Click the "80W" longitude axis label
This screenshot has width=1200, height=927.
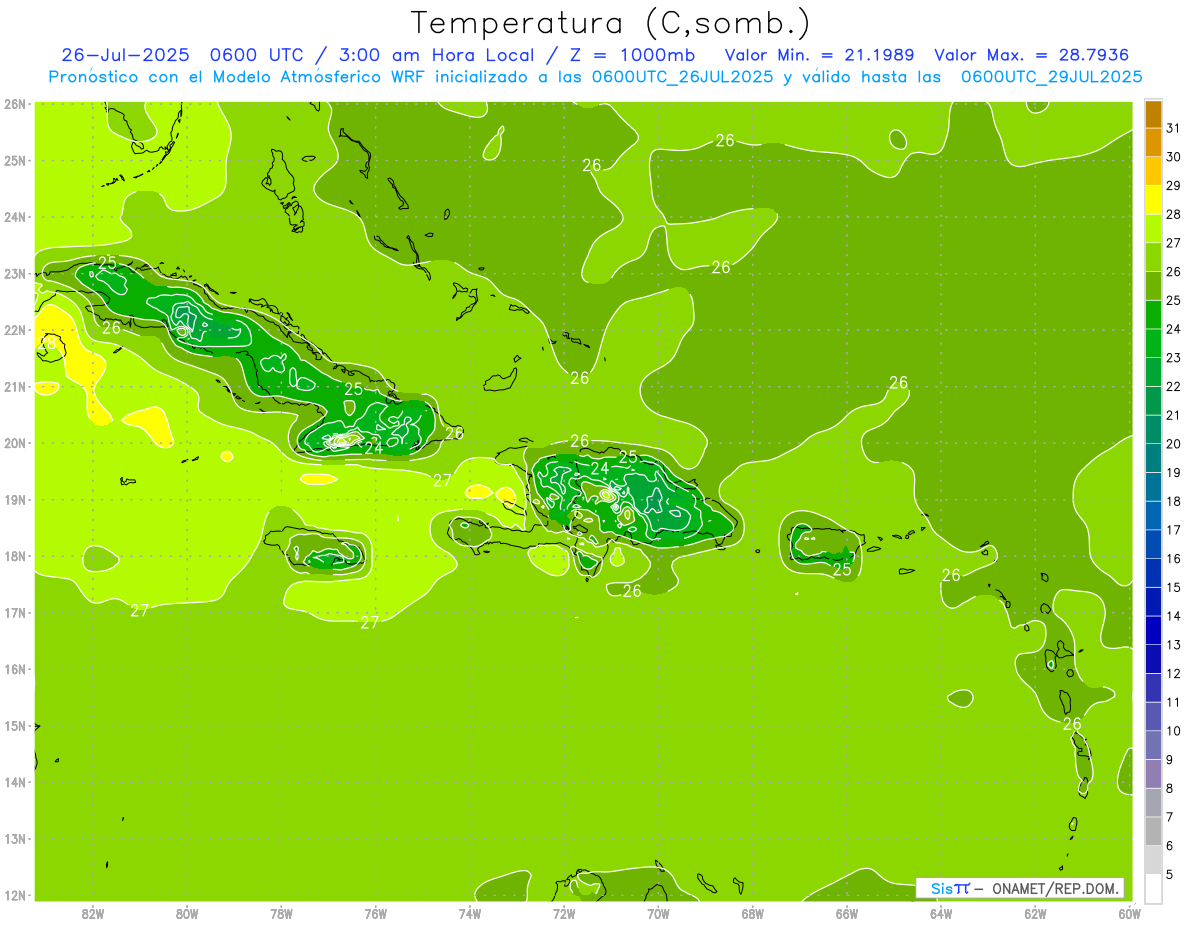[x=187, y=914]
